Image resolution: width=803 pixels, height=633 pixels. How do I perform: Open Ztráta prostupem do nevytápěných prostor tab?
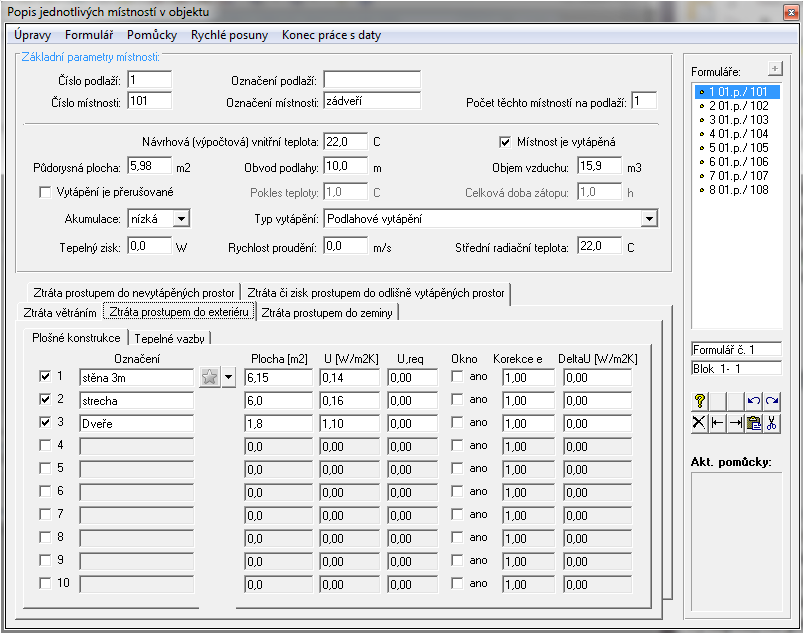[134, 293]
